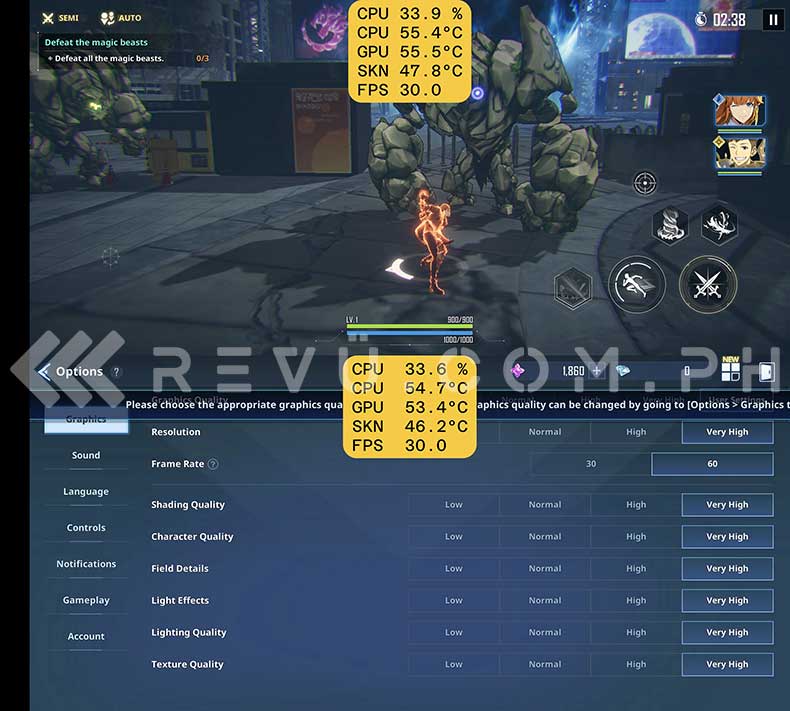Open the Notifications options tab
Screen dimensions: 790x711
(x=86, y=564)
